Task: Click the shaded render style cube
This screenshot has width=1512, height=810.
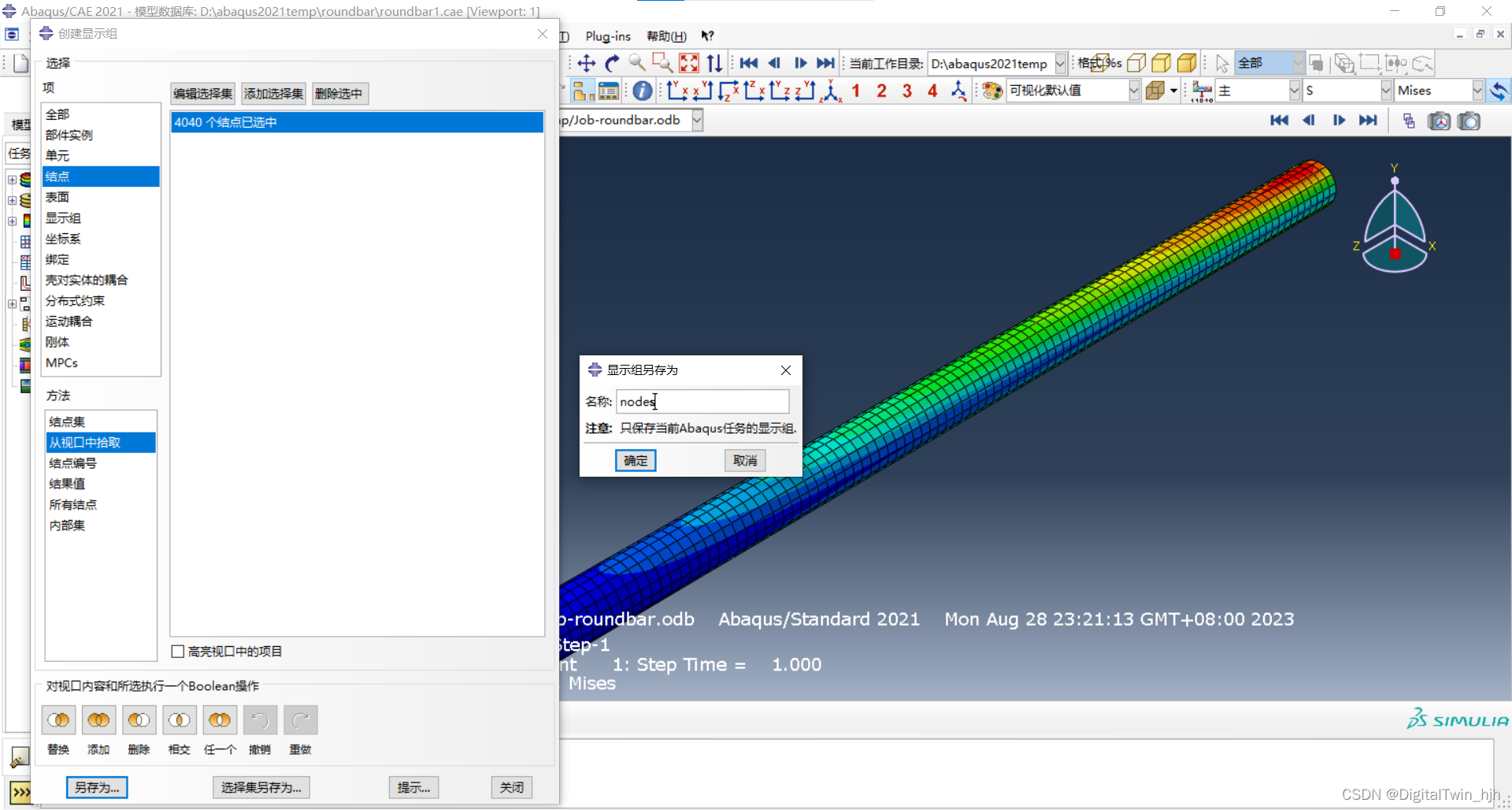Action: click(x=1187, y=63)
